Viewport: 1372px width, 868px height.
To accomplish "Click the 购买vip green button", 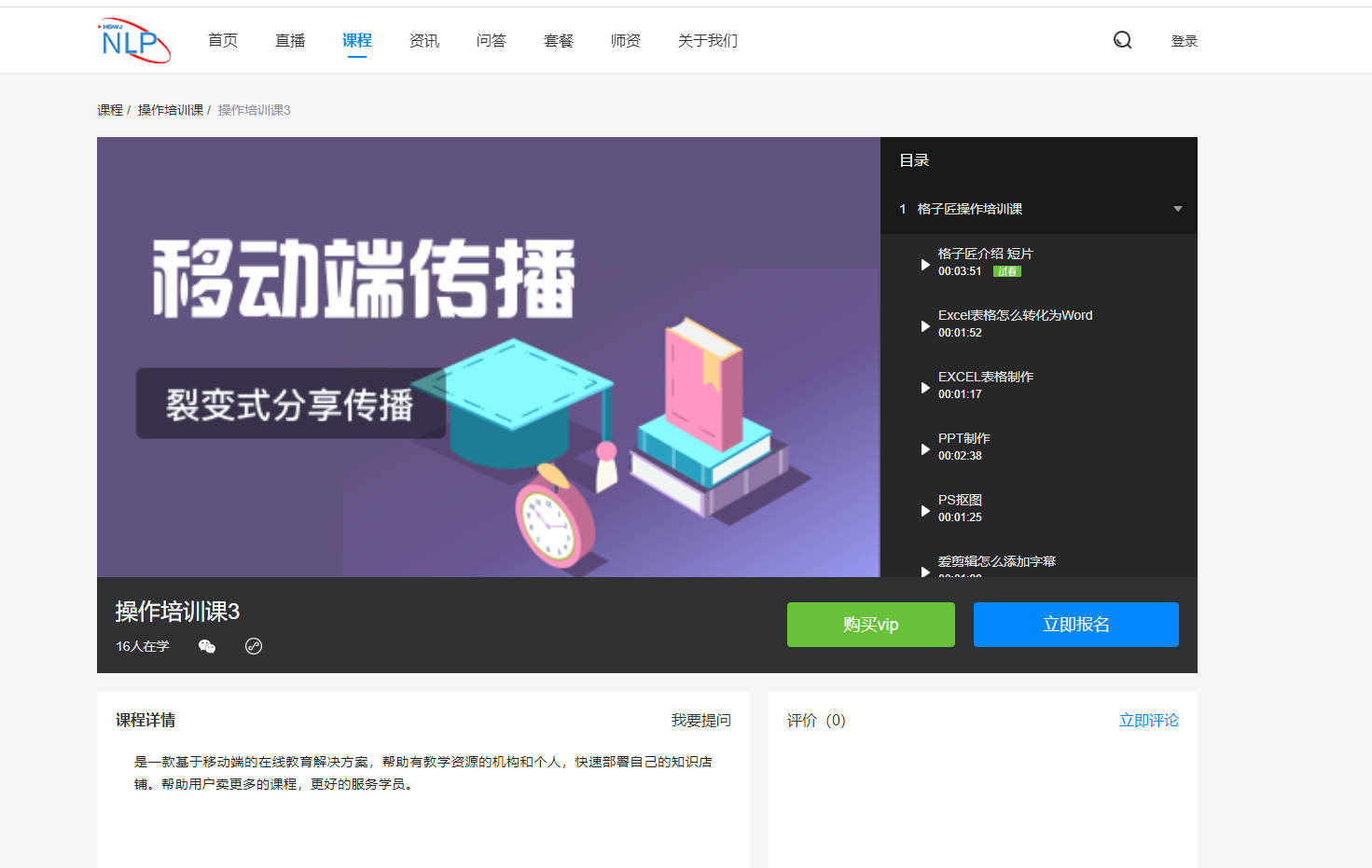I will 871,625.
